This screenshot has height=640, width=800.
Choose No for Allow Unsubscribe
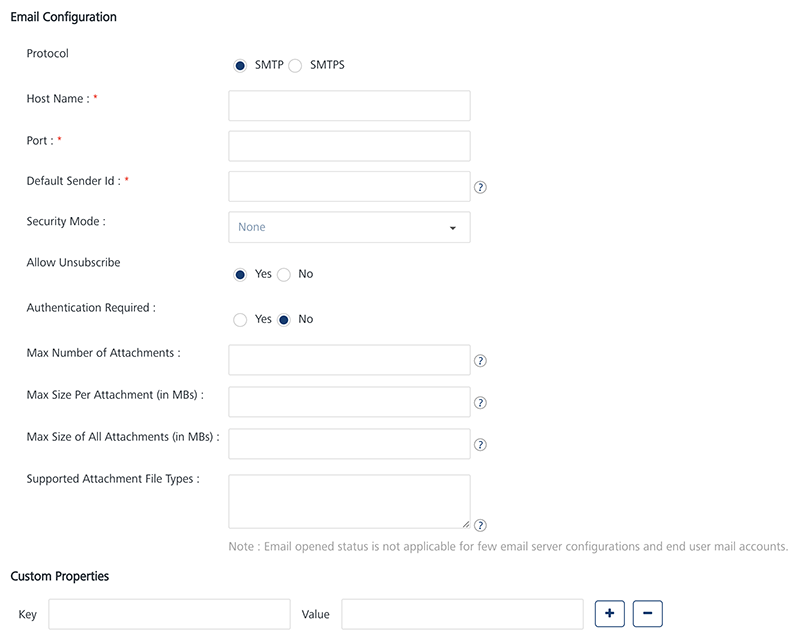(284, 274)
